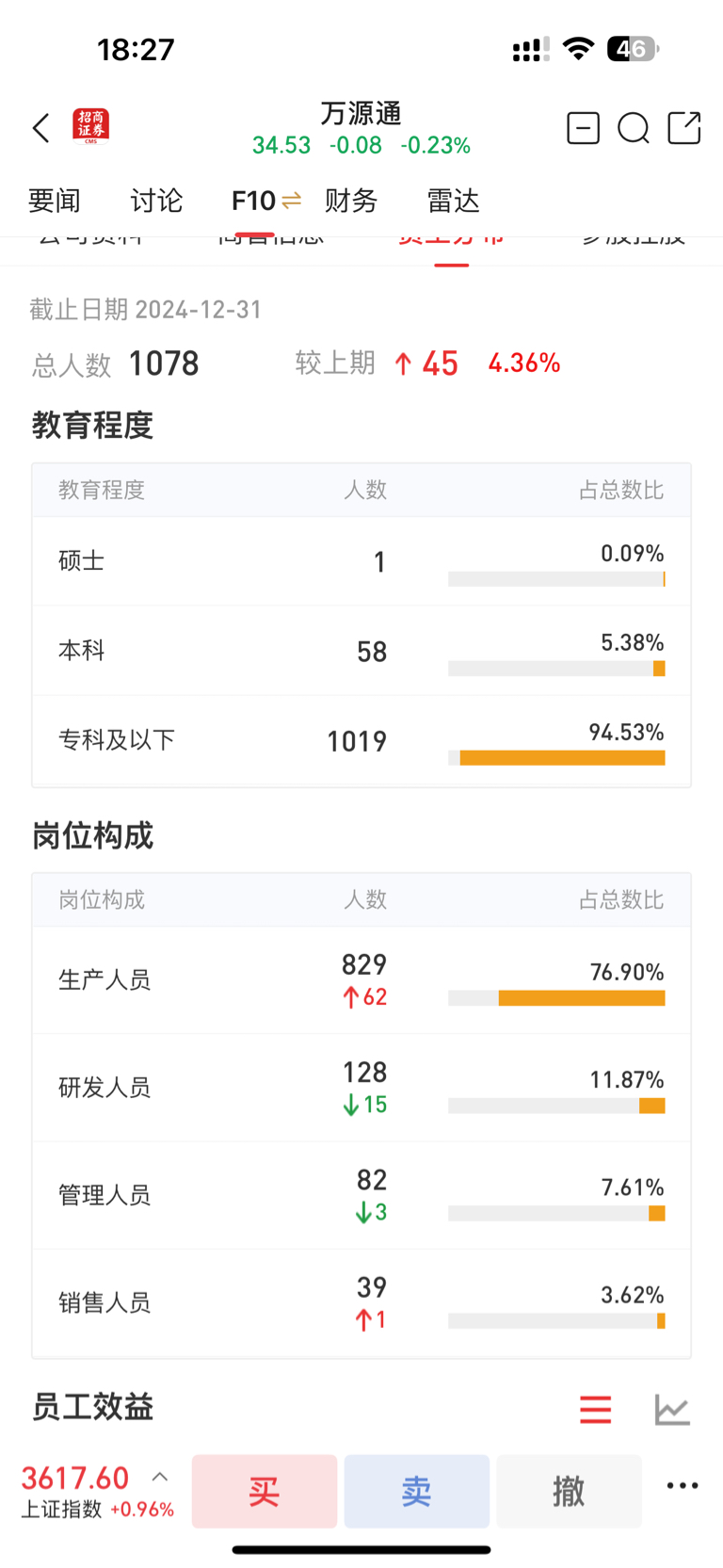Open the three-dot more menu
723x1568 pixels.
tap(683, 1486)
